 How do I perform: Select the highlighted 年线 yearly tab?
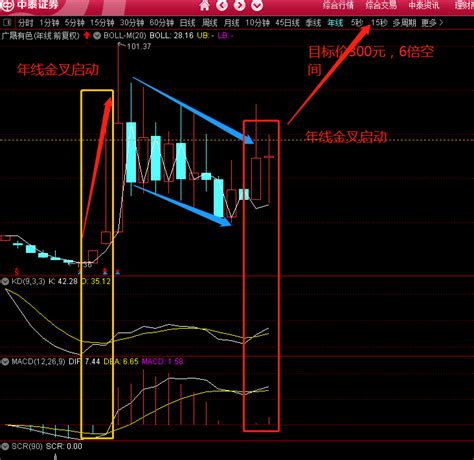(x=335, y=23)
